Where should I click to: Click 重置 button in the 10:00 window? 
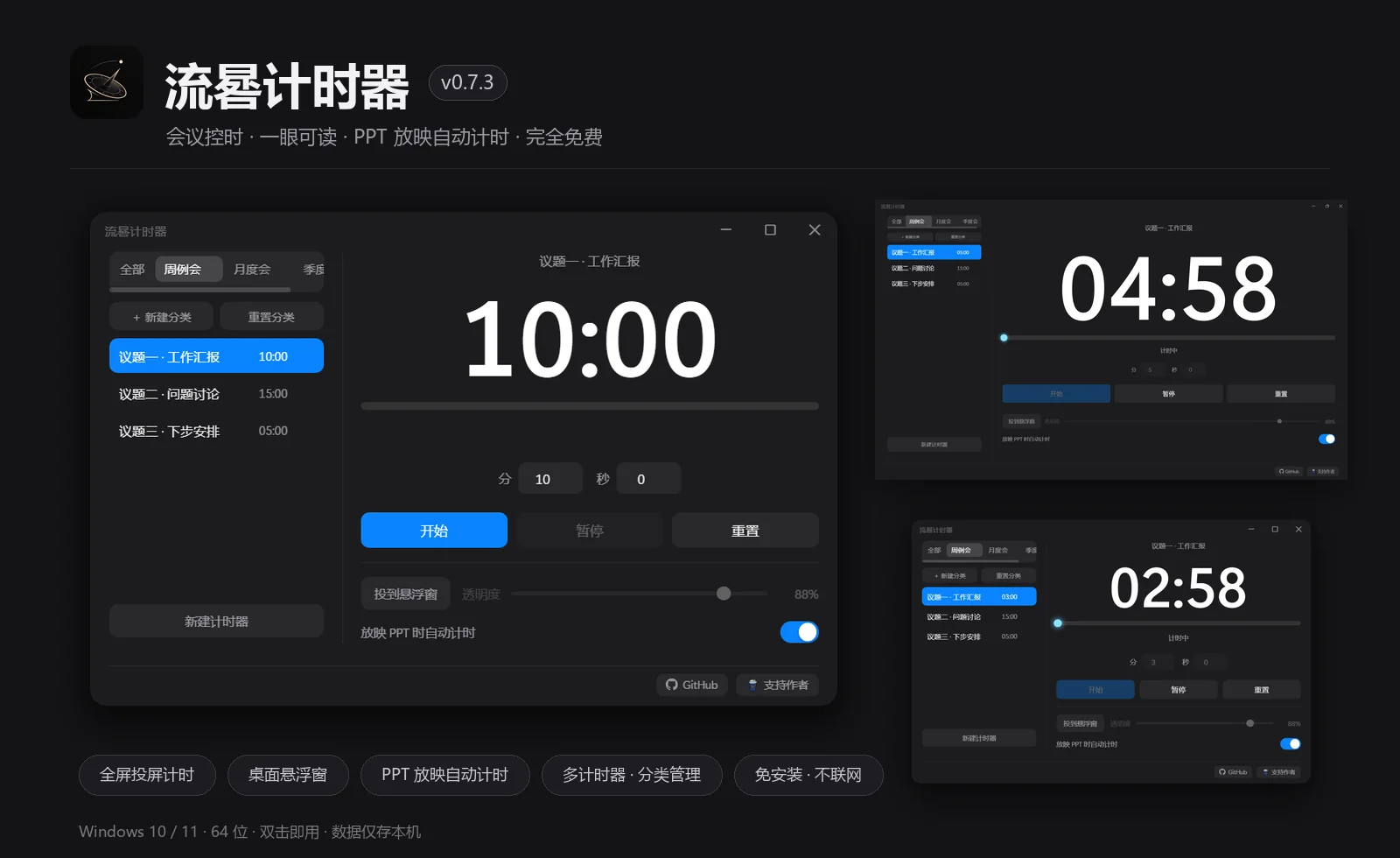745,530
